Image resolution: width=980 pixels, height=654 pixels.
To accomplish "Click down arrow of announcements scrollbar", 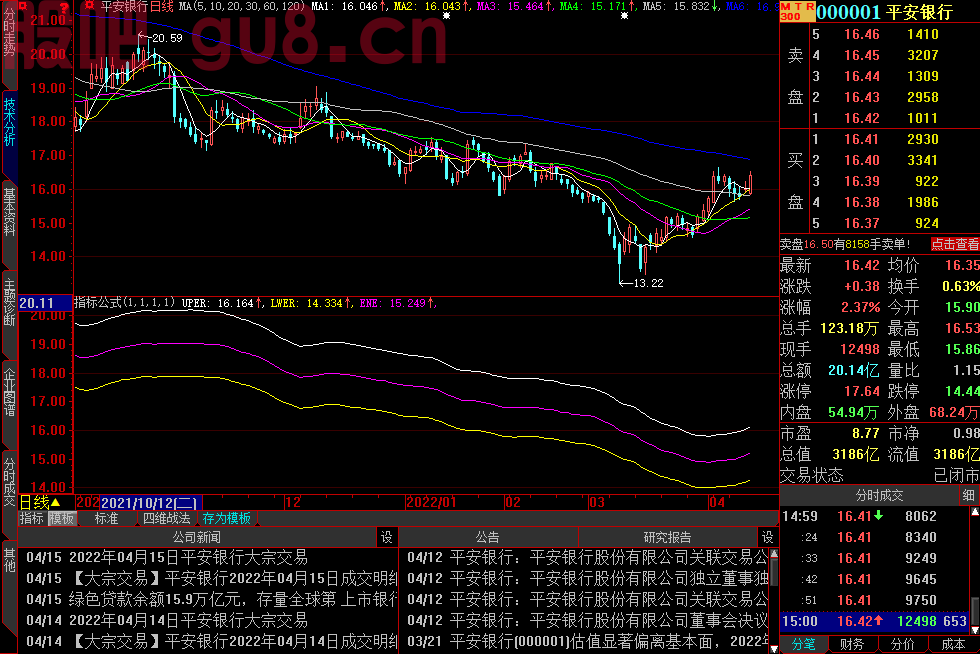I will (x=774, y=648).
